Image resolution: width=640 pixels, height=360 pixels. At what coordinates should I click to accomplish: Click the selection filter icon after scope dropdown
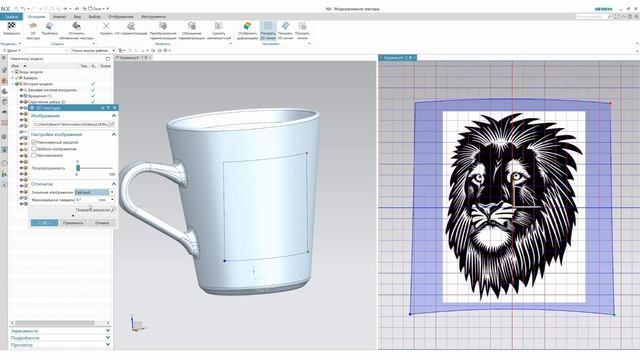121,51
